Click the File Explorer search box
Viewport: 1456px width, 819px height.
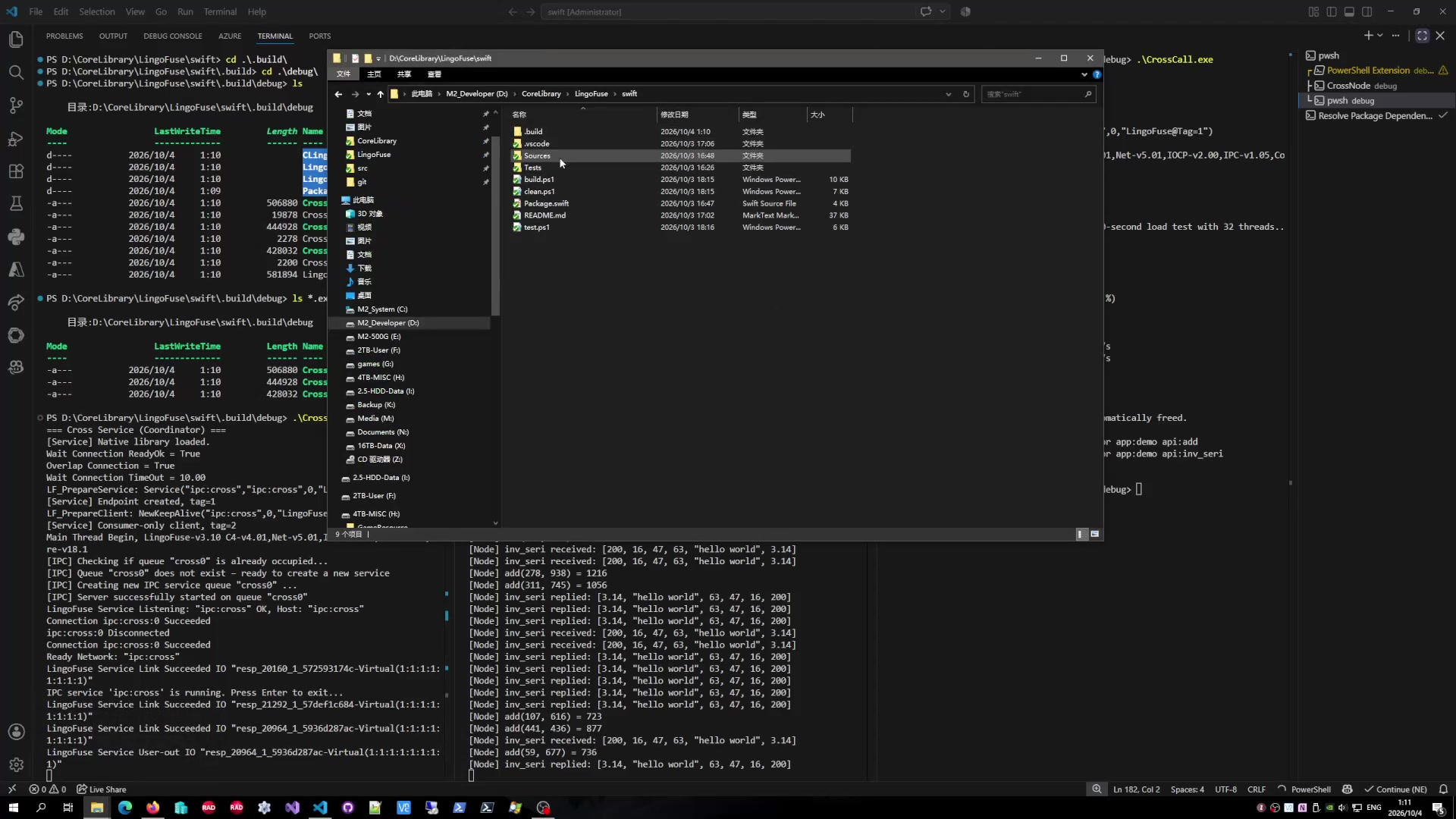click(x=1038, y=94)
